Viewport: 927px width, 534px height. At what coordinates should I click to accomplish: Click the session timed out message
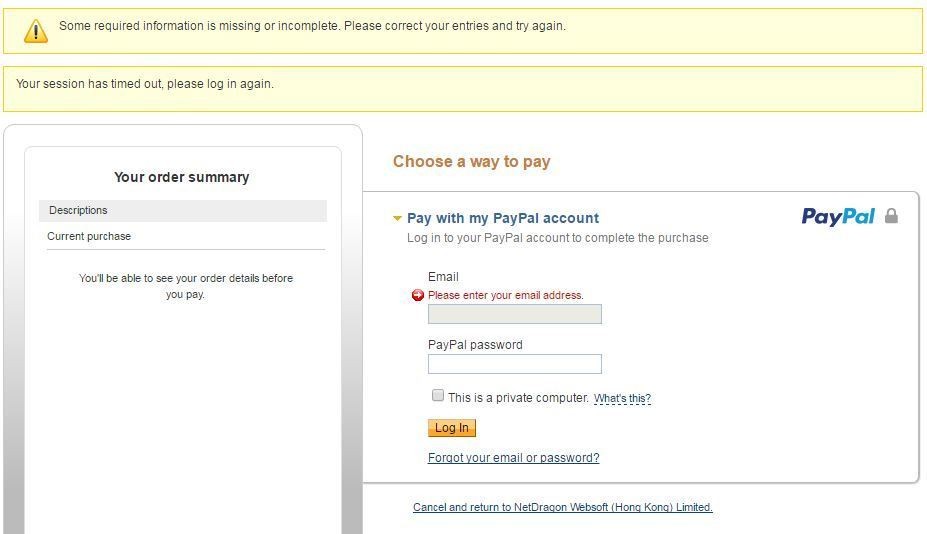click(145, 84)
